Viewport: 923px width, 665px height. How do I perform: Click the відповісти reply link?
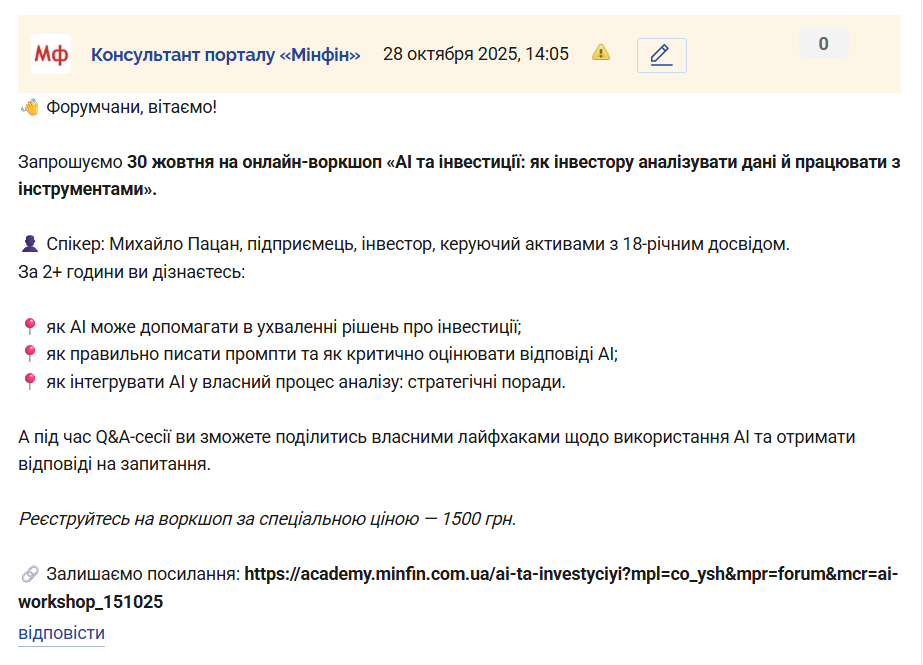click(x=61, y=633)
